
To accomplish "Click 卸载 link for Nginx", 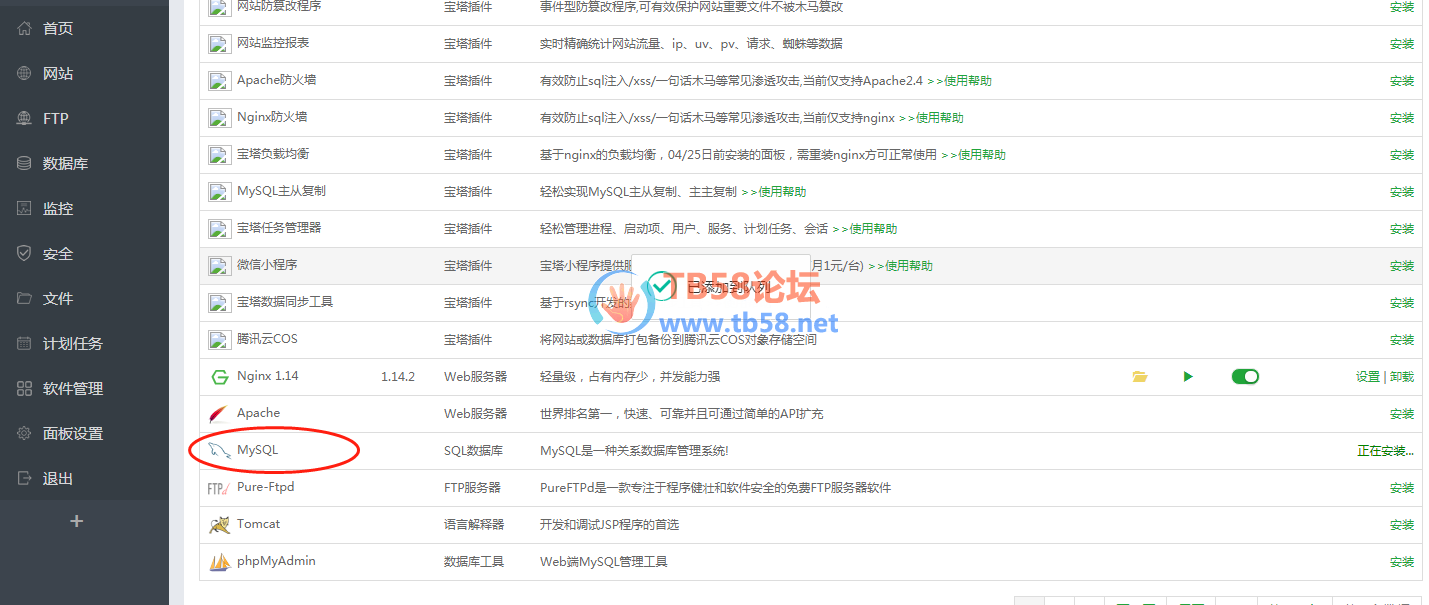I will coord(1402,377).
